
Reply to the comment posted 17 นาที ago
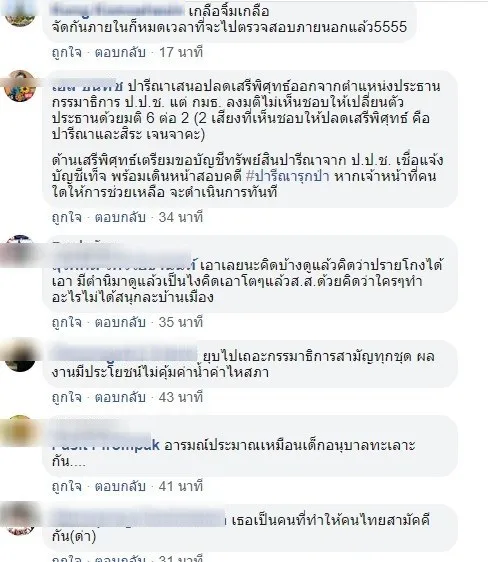[120, 52]
